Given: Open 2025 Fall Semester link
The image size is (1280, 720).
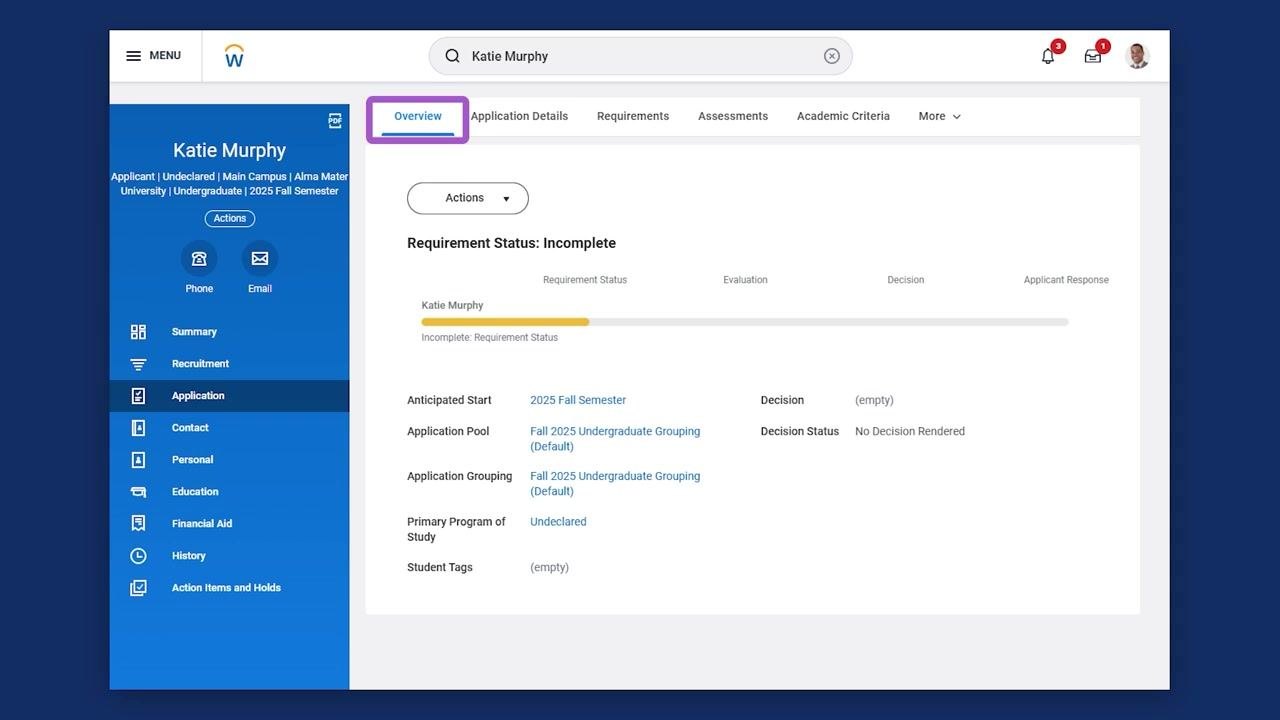Looking at the screenshot, I should click(578, 400).
